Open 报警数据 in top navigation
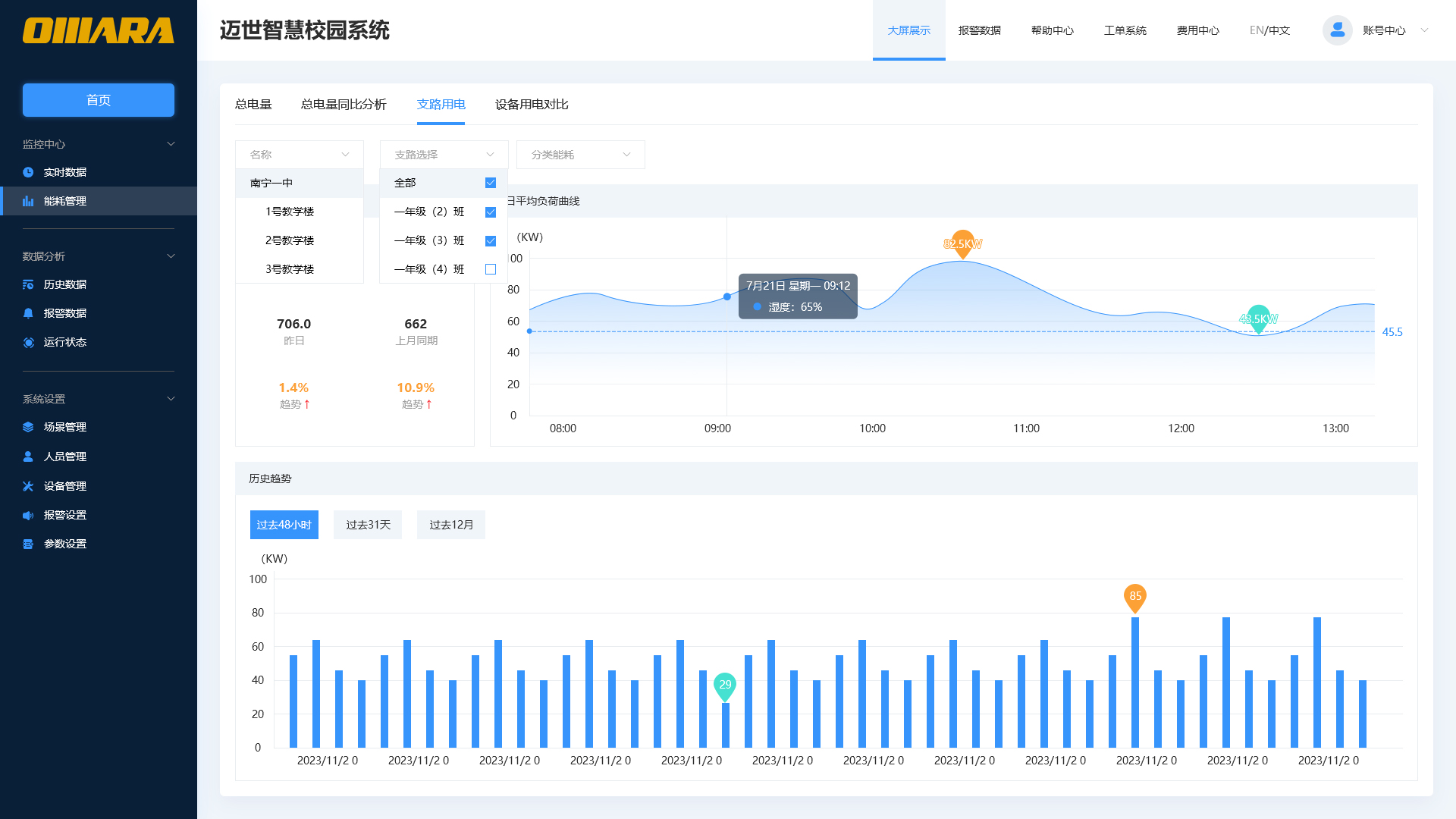 (980, 30)
